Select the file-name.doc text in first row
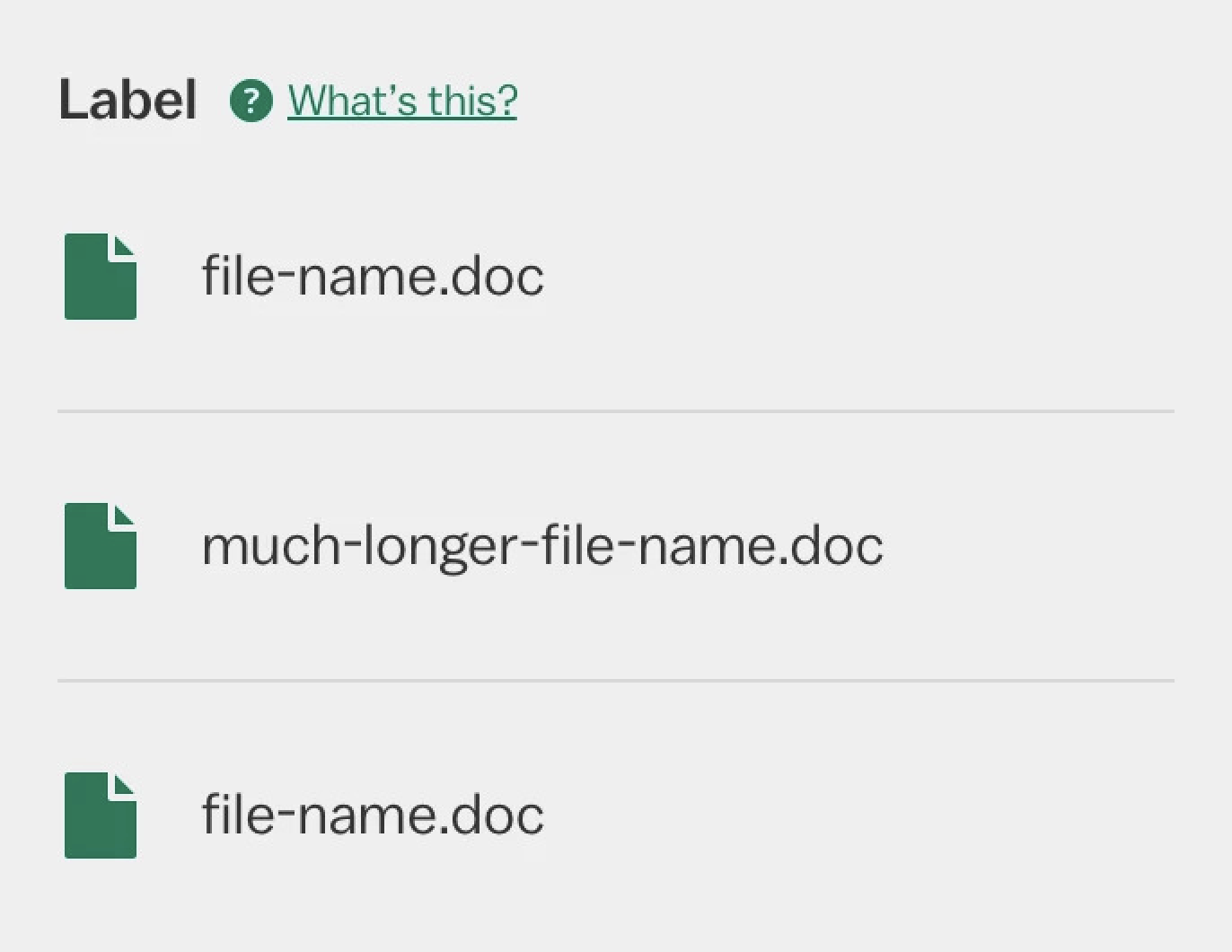The image size is (1232, 952). [x=372, y=276]
